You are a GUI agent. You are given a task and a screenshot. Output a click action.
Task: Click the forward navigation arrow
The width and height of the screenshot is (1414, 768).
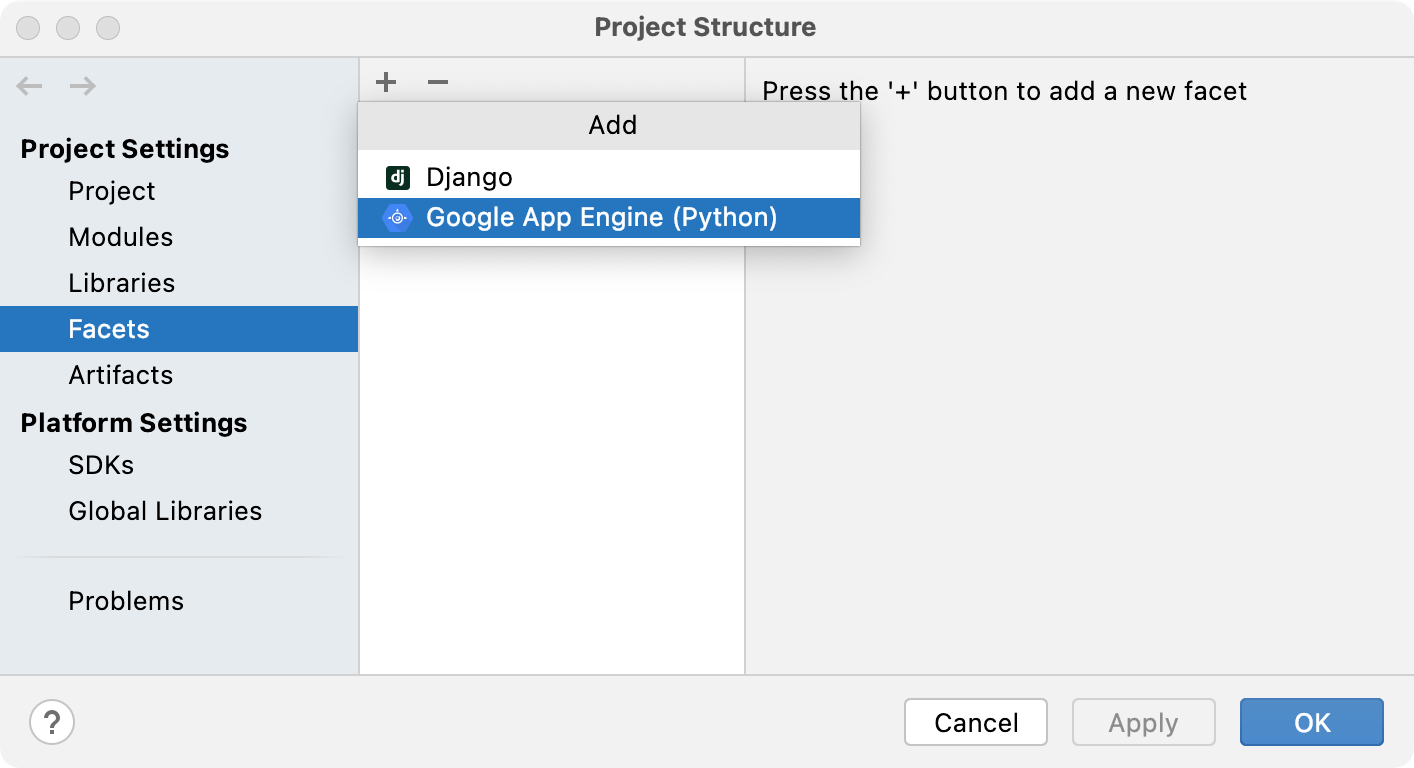(83, 86)
